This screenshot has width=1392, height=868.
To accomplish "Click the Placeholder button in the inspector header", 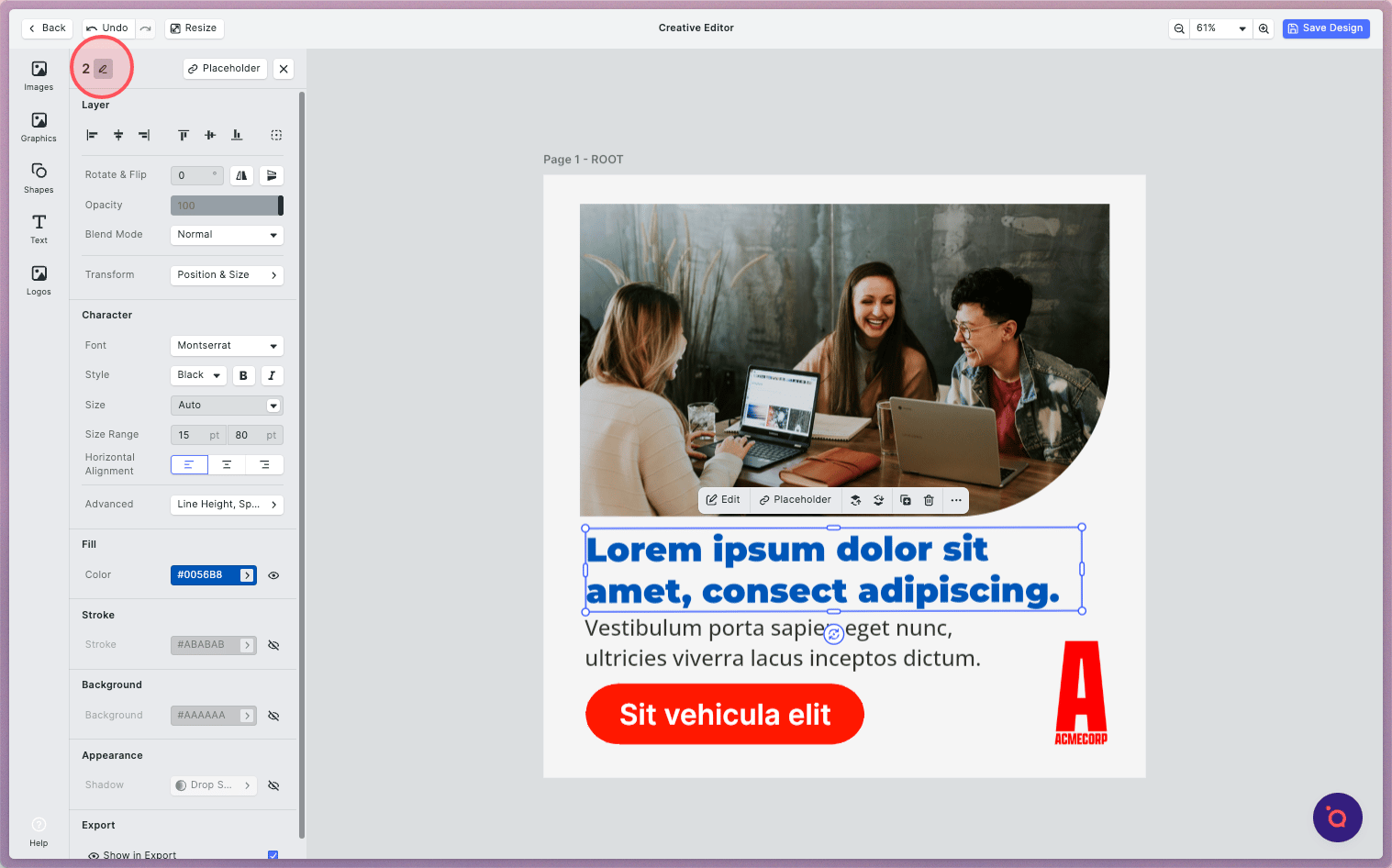I will (225, 69).
